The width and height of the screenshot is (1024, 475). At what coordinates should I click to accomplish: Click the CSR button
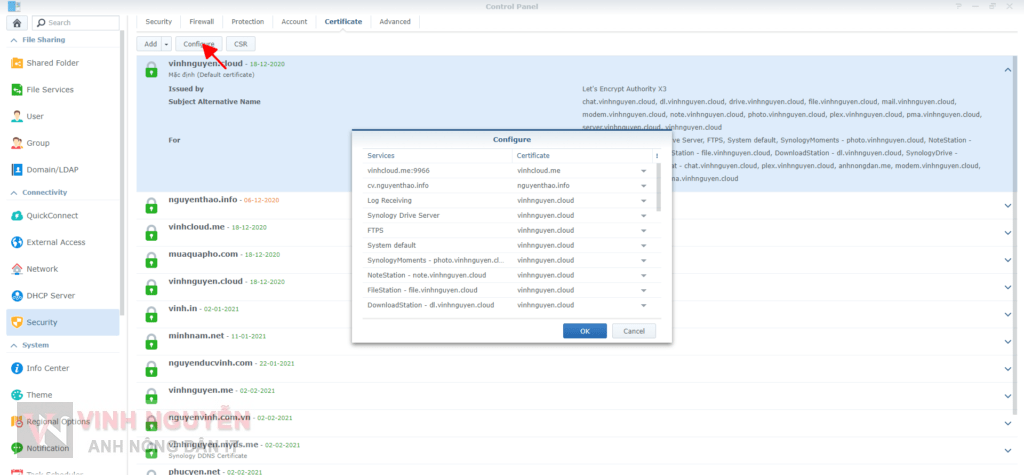click(x=240, y=44)
